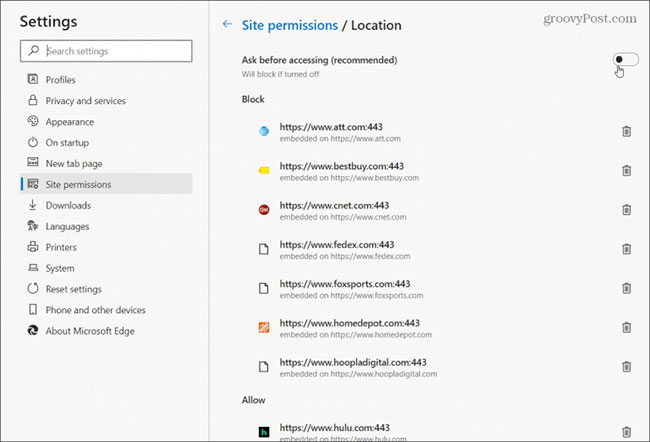Click the bestbuy.com yellow tag favicon
The image size is (650, 442).
(264, 170)
